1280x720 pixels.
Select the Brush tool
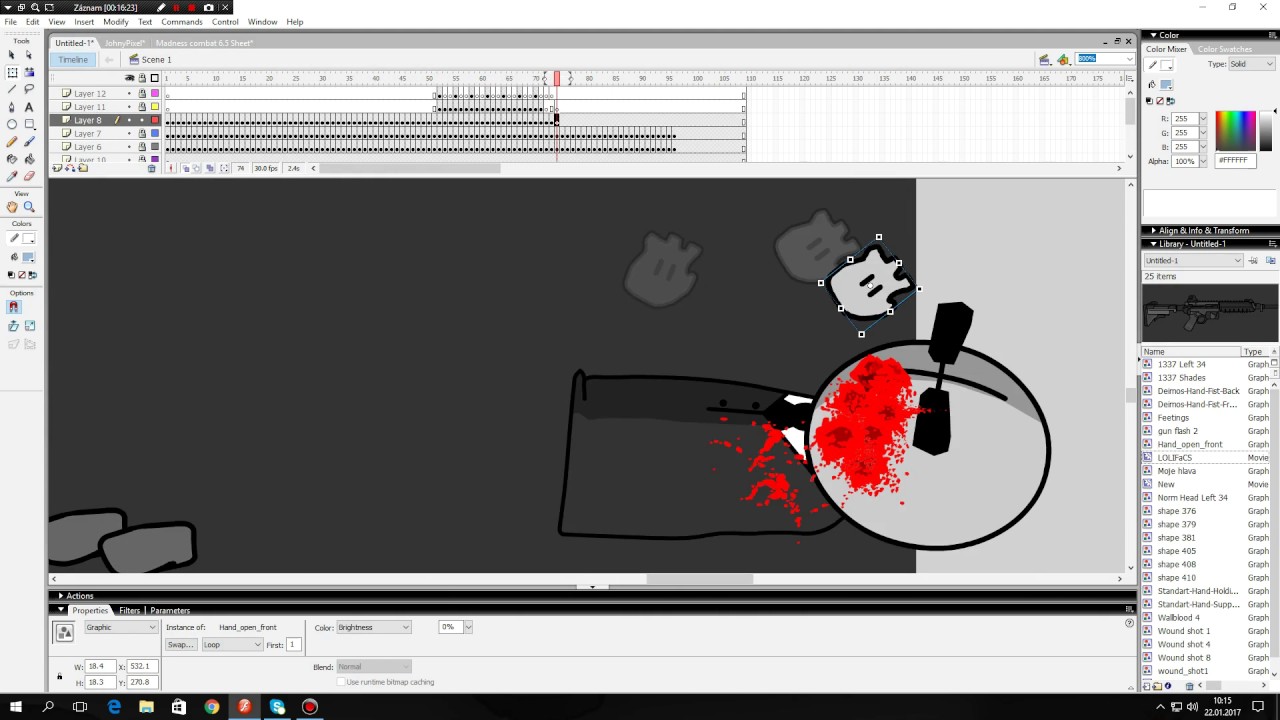pyautogui.click(x=29, y=141)
